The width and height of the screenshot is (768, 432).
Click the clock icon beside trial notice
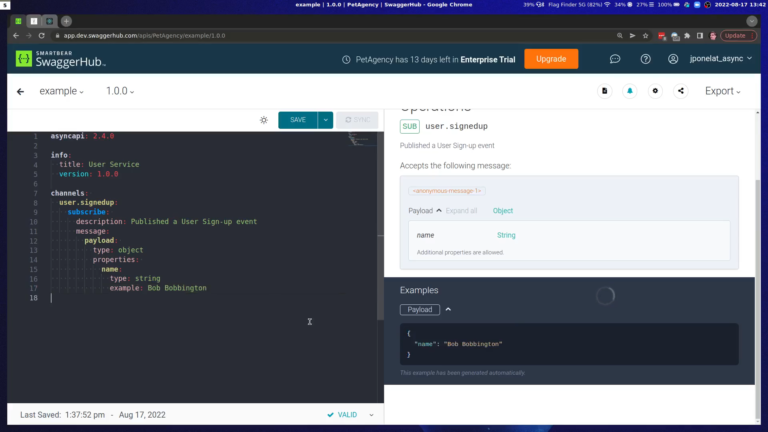tap(346, 59)
